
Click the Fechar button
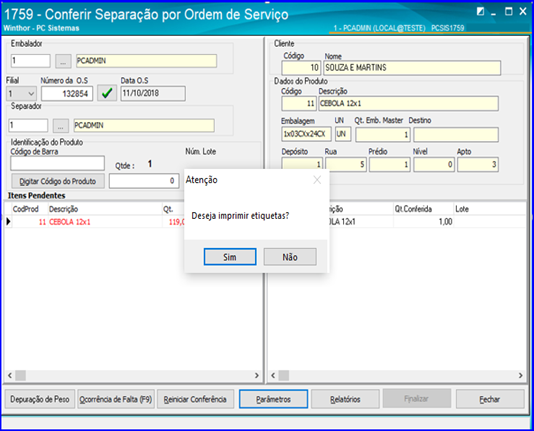490,399
